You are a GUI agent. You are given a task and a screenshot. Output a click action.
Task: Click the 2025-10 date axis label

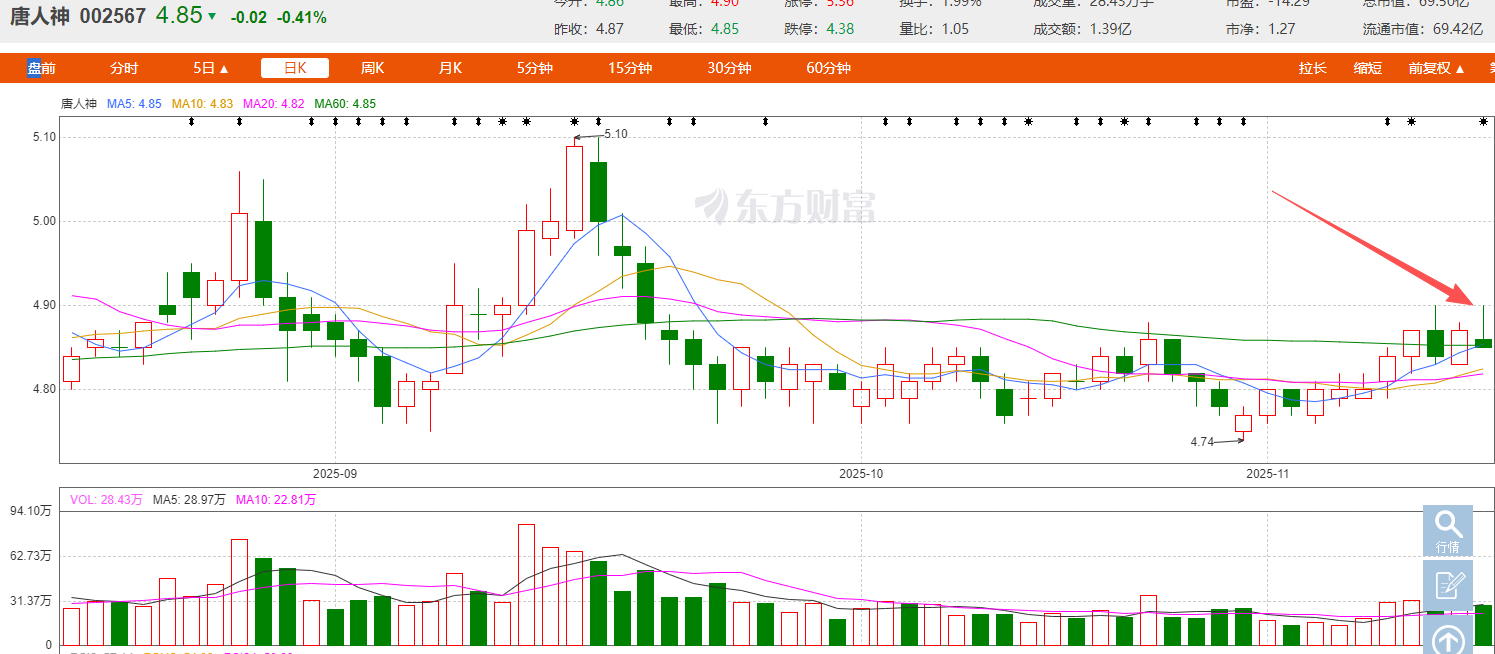(862, 473)
